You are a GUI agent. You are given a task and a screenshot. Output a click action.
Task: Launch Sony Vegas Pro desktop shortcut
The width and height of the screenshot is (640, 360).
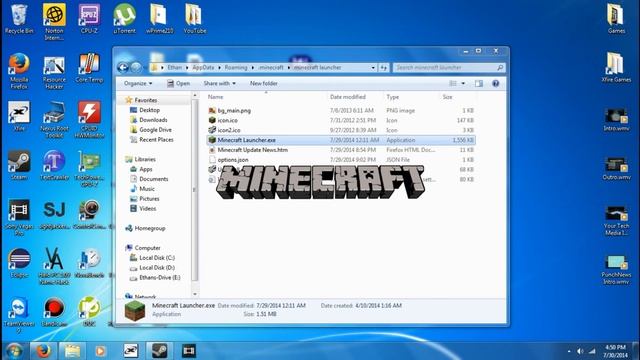pos(19,218)
